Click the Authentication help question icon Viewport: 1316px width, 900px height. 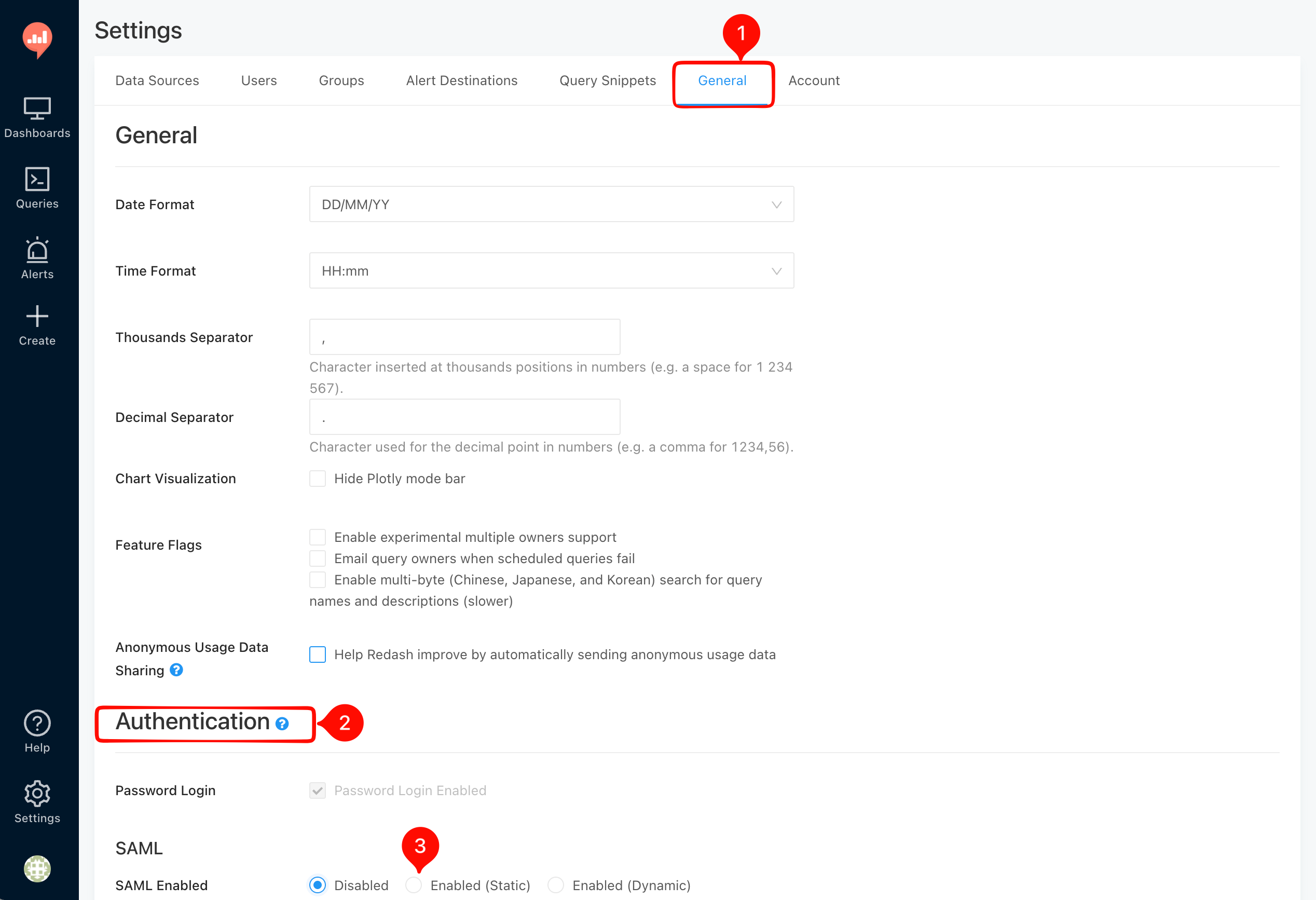point(282,724)
